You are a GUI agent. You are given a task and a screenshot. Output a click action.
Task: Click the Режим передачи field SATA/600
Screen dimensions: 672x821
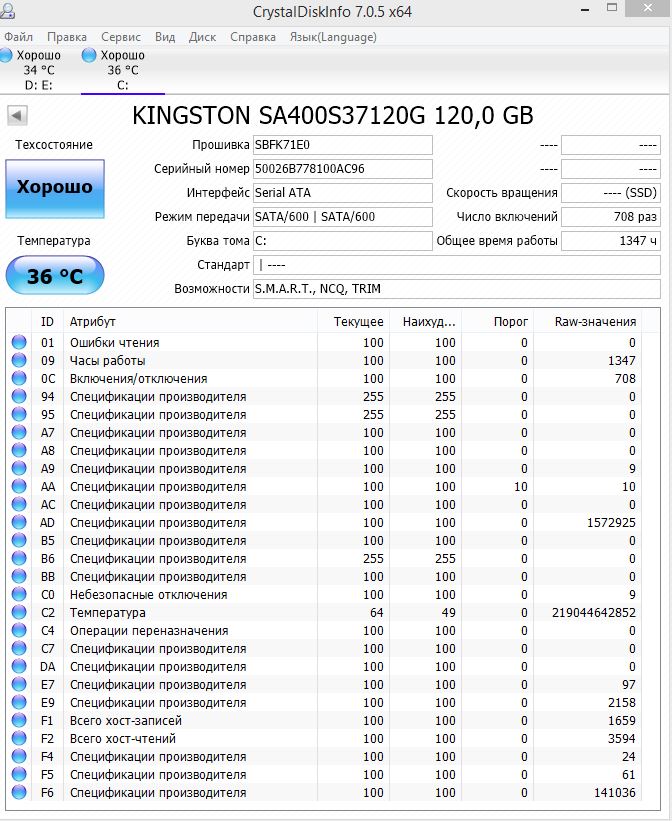[343, 217]
